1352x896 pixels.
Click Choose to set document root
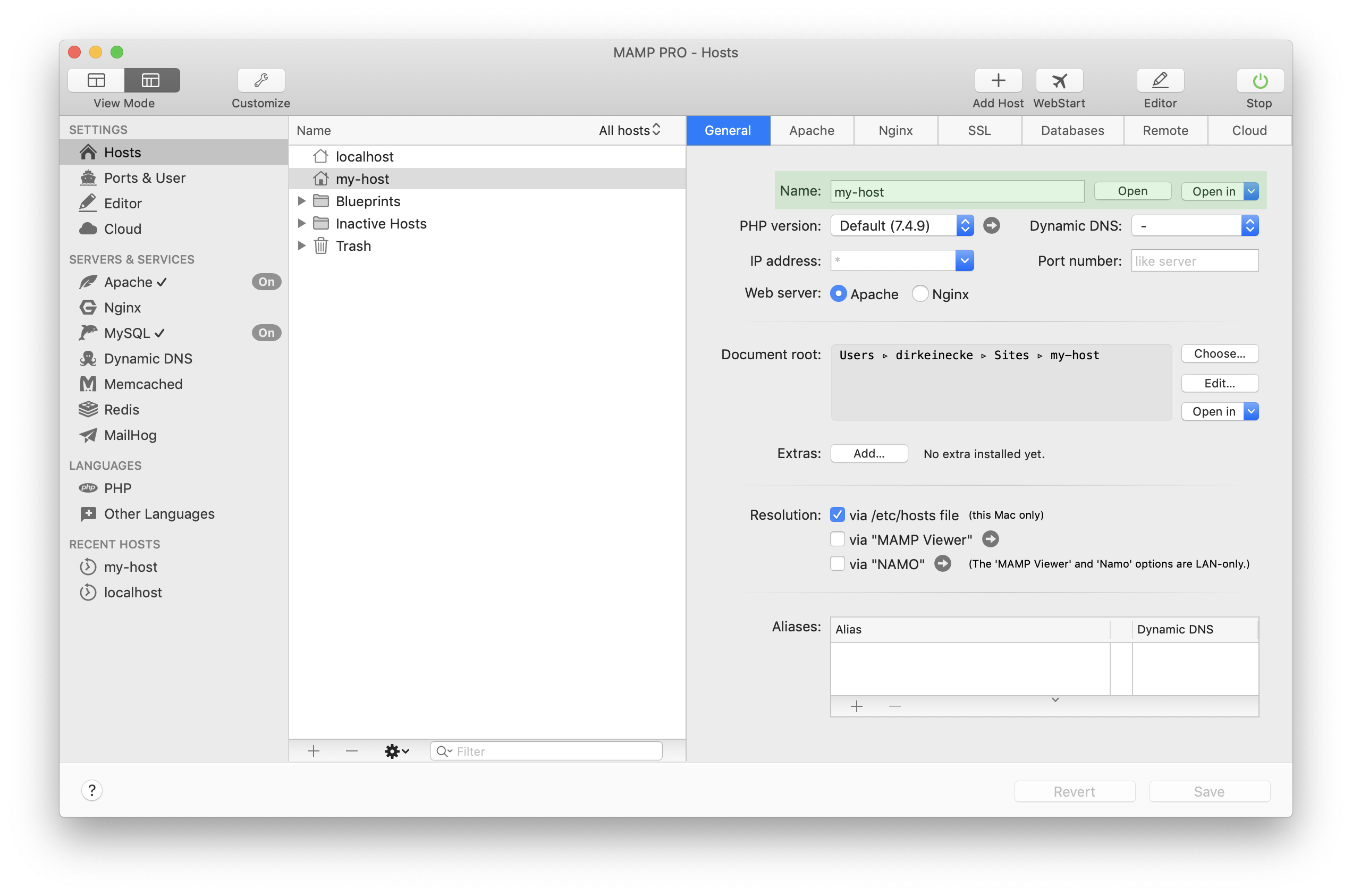(x=1220, y=354)
